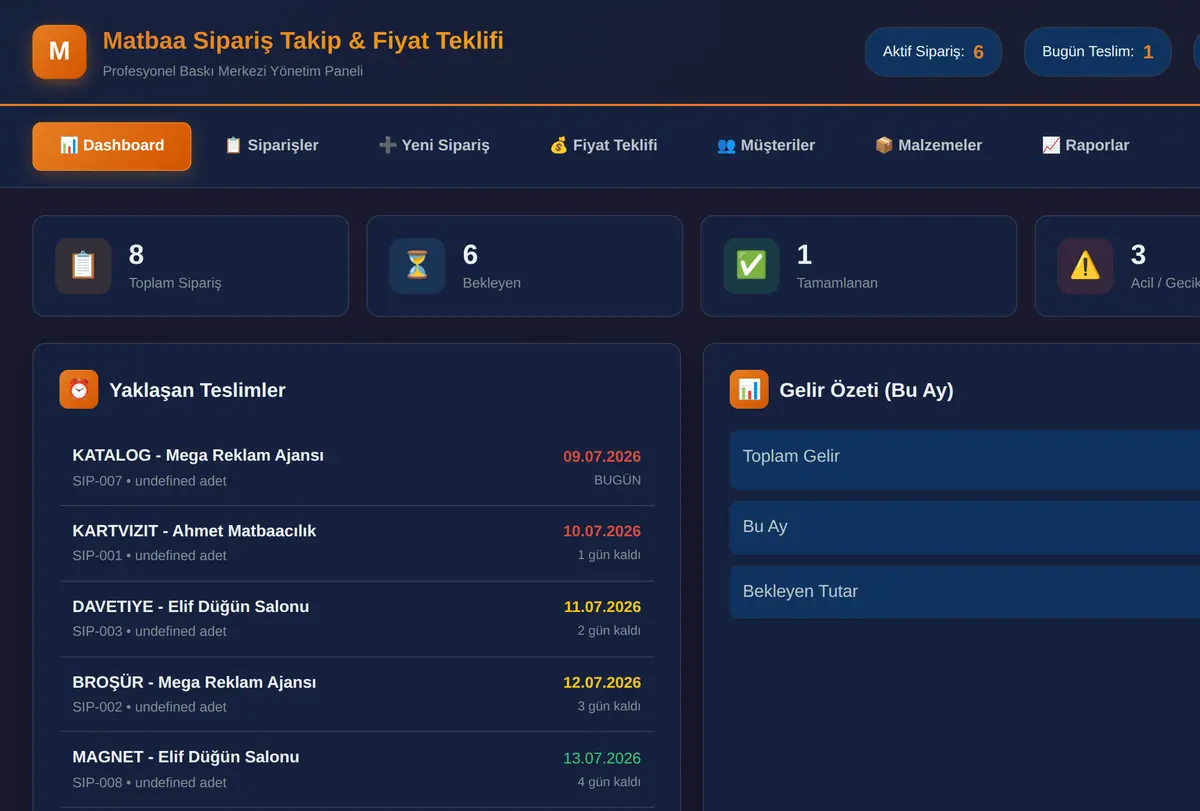The width and height of the screenshot is (1200, 811).
Task: Click the '4 gün kaldı' label
Action: pos(609,782)
